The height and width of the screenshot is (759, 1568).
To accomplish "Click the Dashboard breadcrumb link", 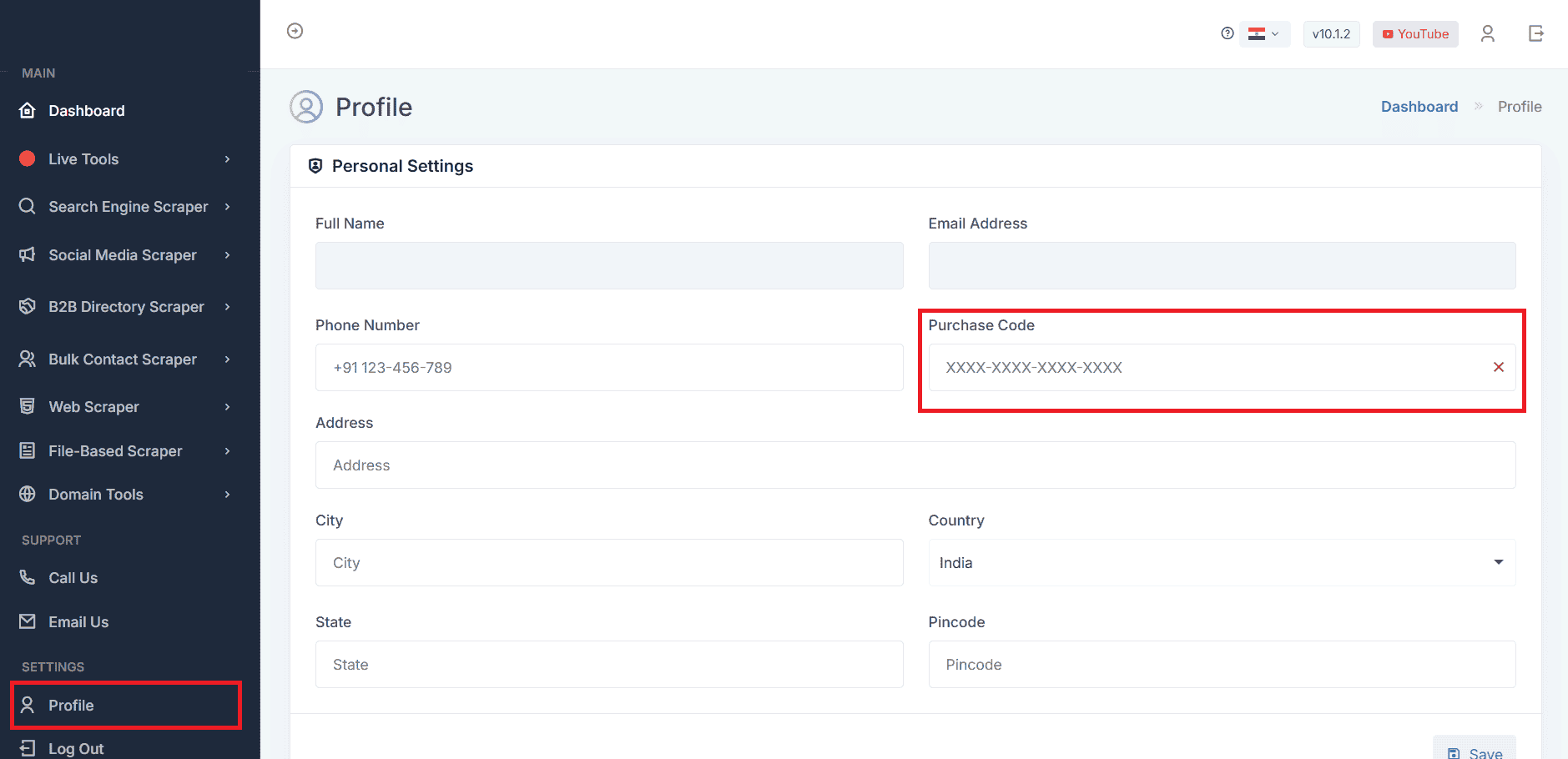I will (x=1419, y=107).
